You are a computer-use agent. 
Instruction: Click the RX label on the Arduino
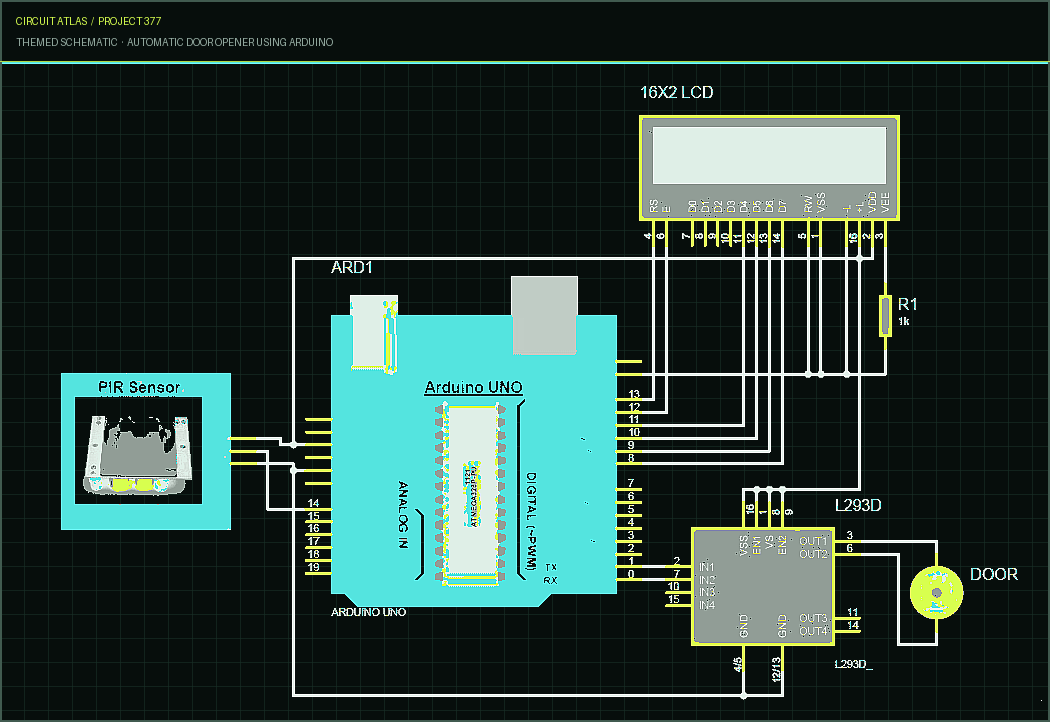550,580
